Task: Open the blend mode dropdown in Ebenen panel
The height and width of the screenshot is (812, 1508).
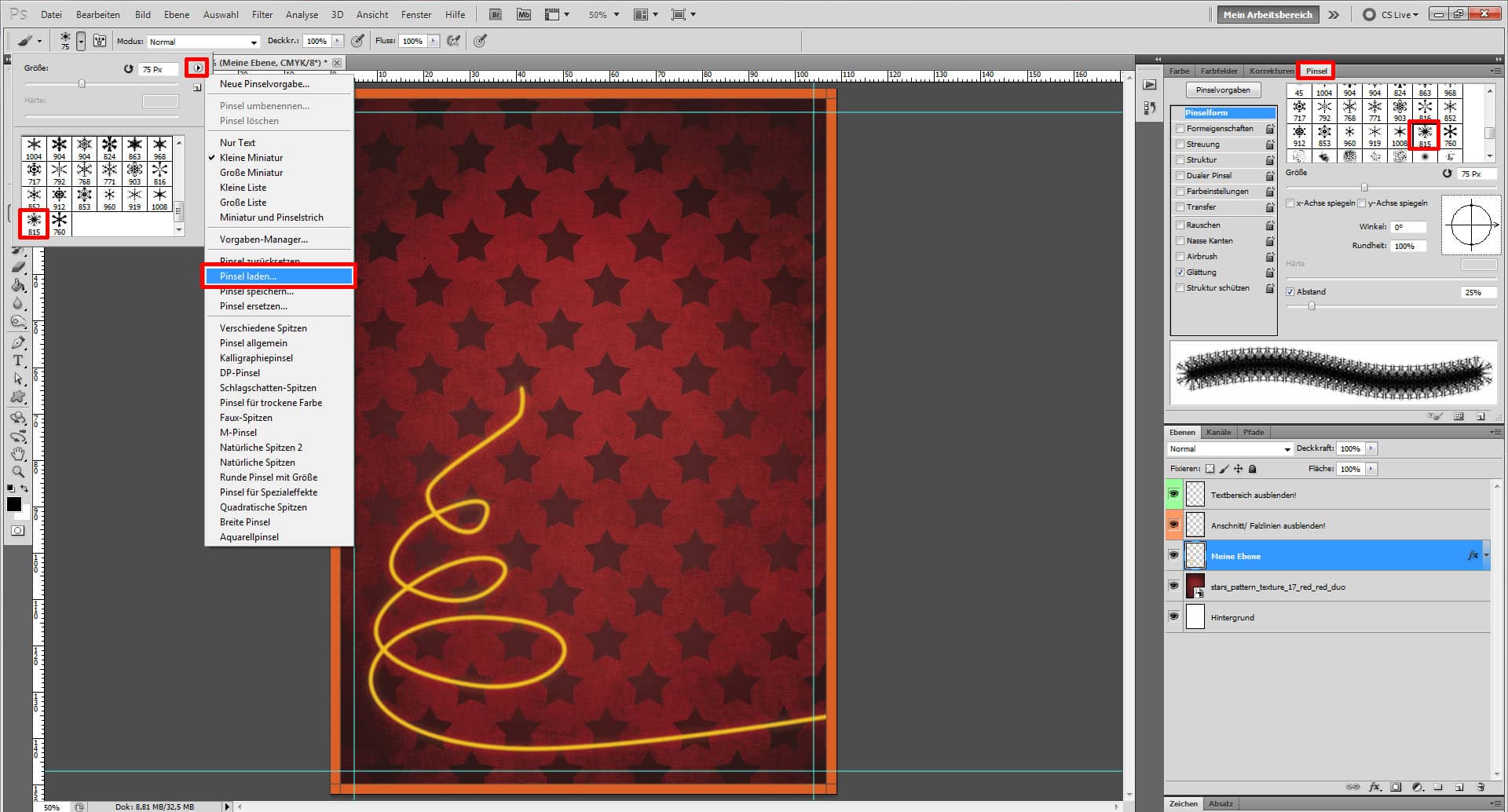Action: click(x=1228, y=448)
